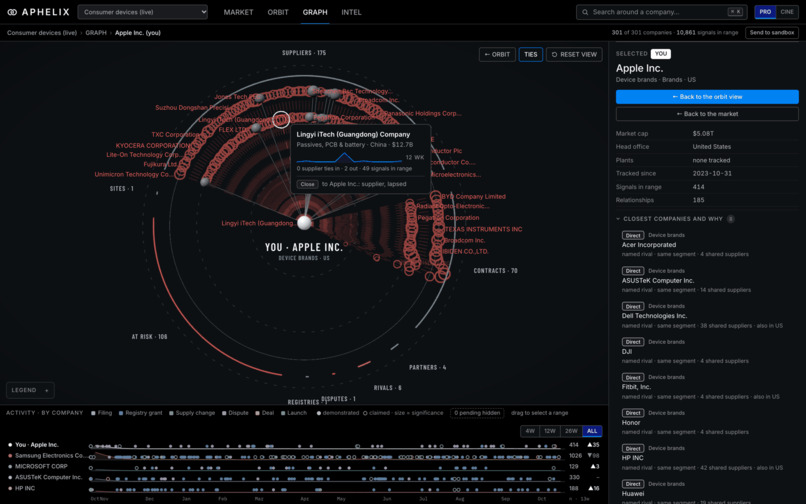Select the 26W time range
Viewport: 806px width, 504px height.
571,431
